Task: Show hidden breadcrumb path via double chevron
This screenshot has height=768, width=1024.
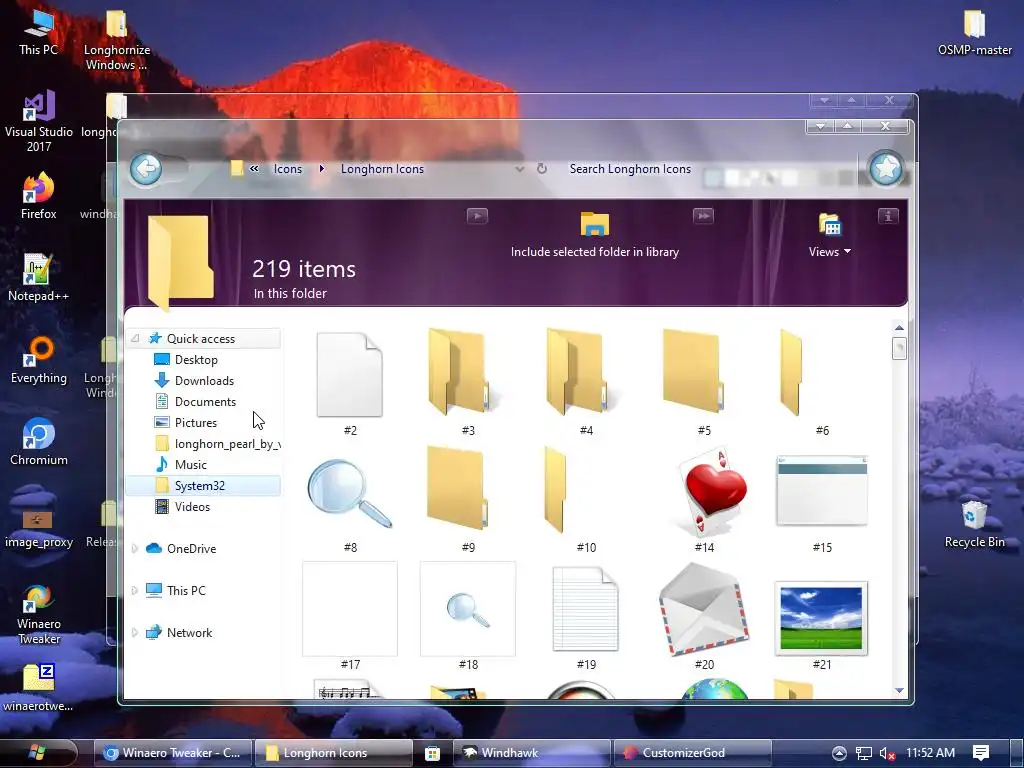Action: pos(254,168)
